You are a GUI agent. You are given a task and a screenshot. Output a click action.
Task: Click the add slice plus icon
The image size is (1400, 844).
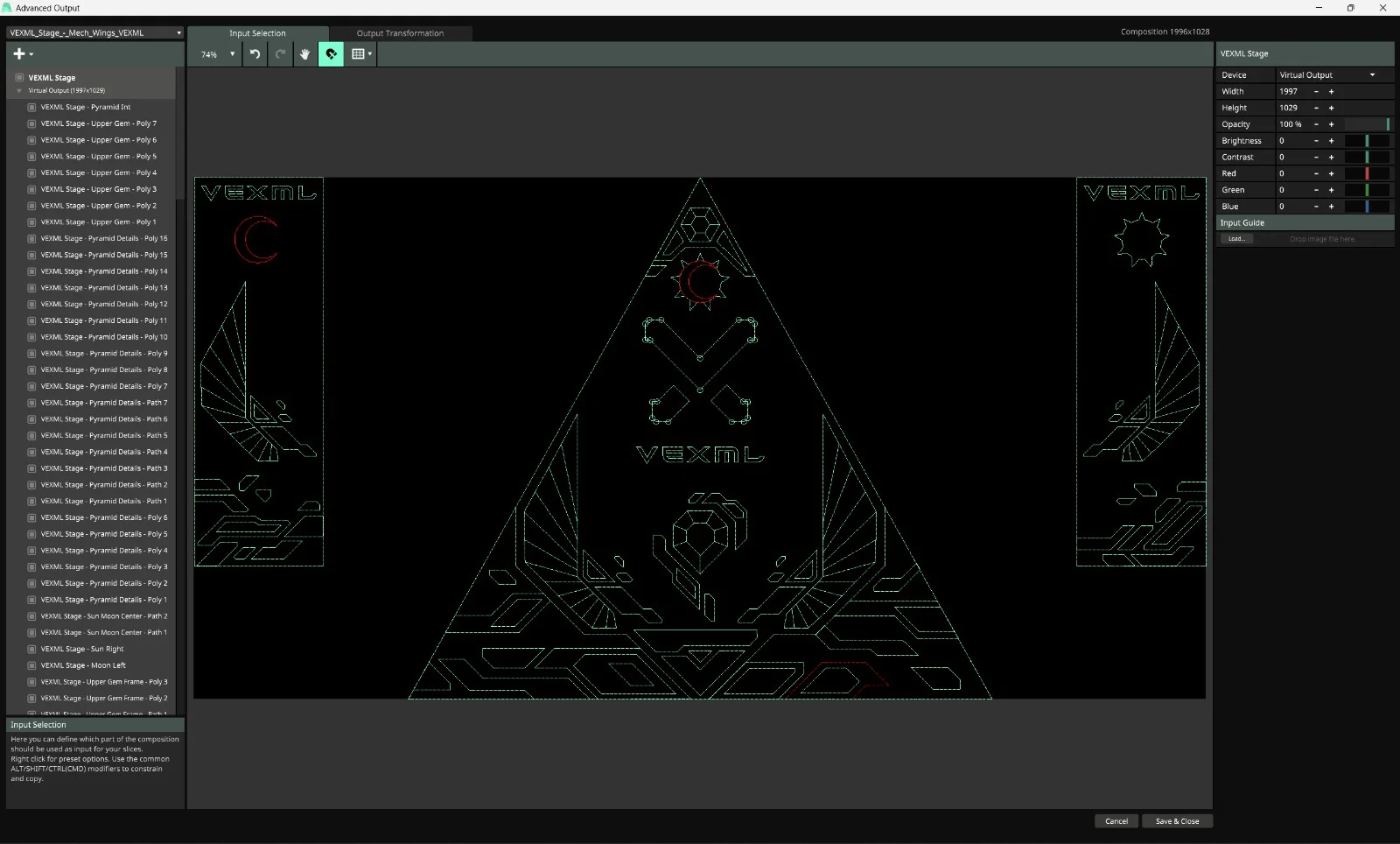[x=18, y=53]
